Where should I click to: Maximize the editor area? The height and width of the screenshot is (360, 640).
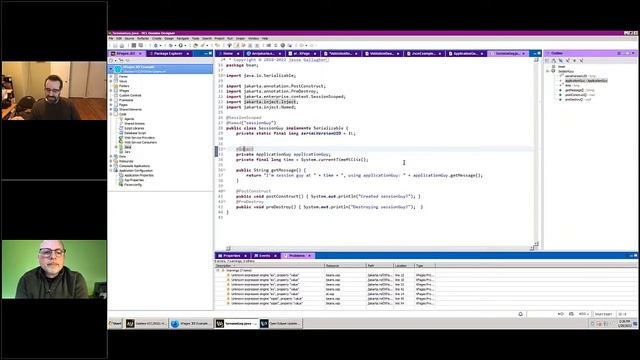click(x=539, y=53)
